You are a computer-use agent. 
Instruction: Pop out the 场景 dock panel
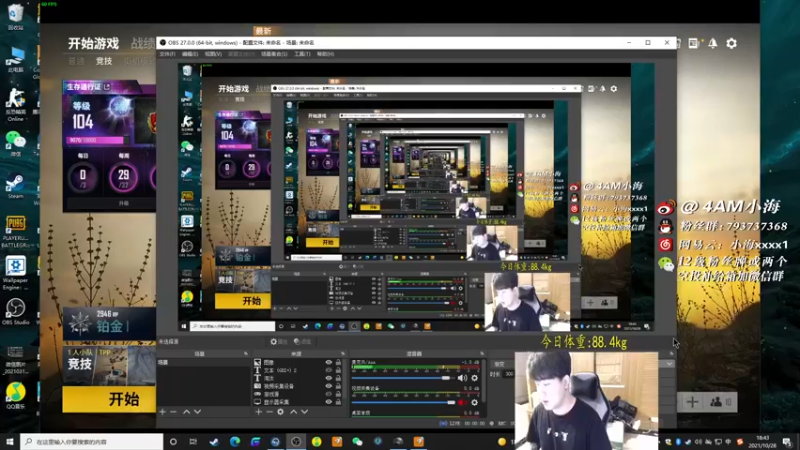[246, 354]
